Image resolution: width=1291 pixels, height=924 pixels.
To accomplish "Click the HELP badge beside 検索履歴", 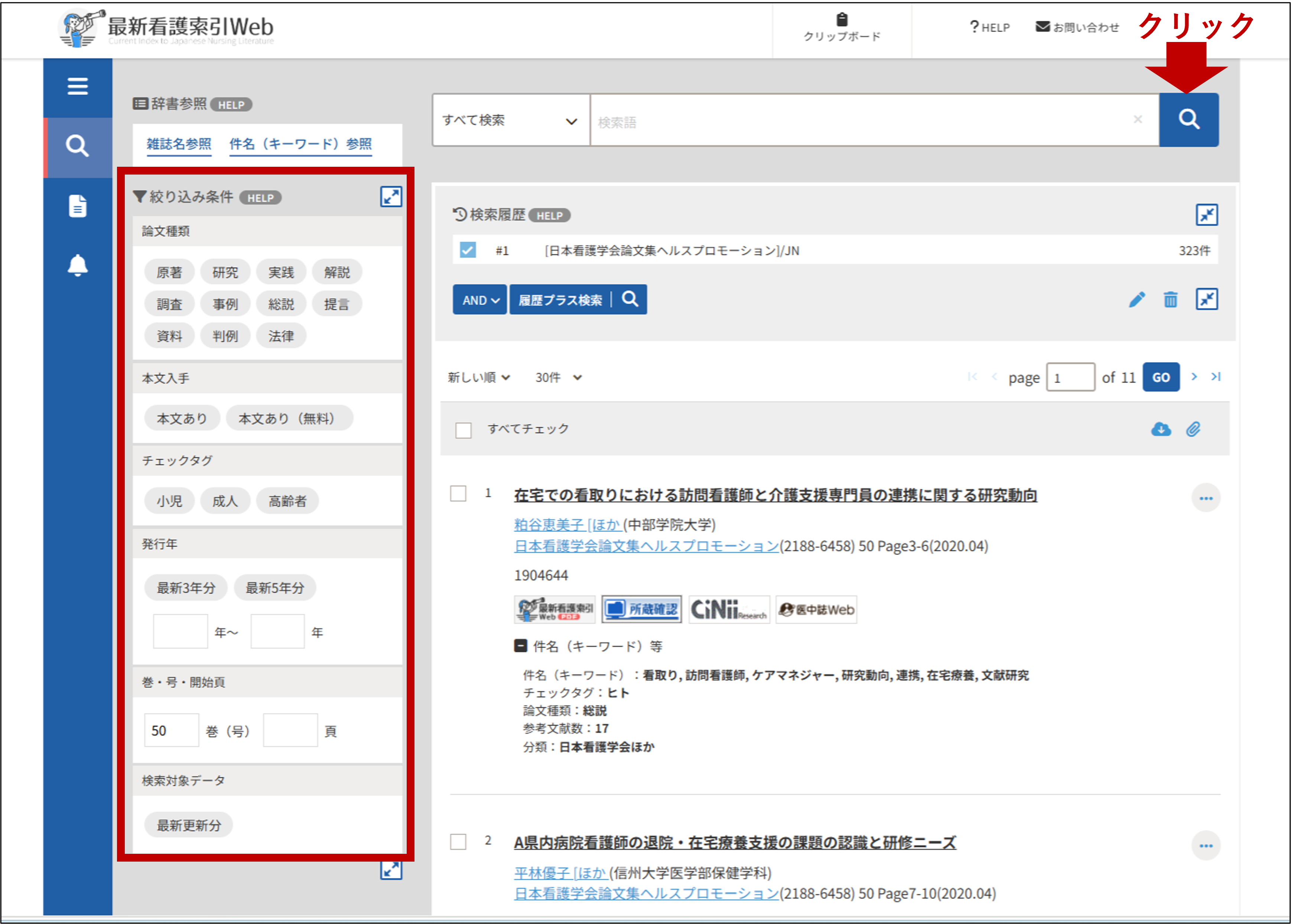I will 549,216.
